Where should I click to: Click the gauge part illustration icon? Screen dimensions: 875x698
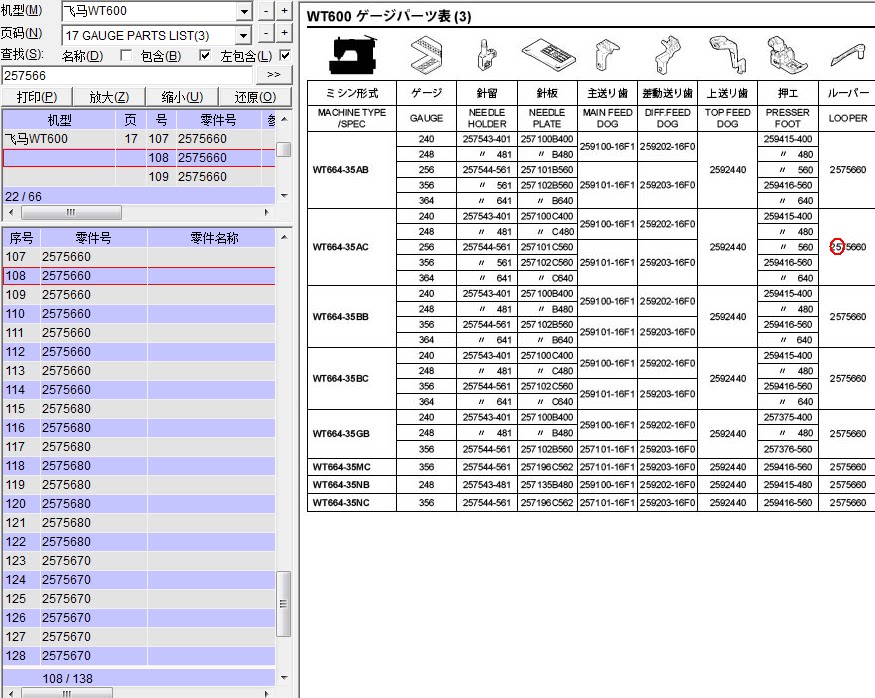[x=426, y=55]
